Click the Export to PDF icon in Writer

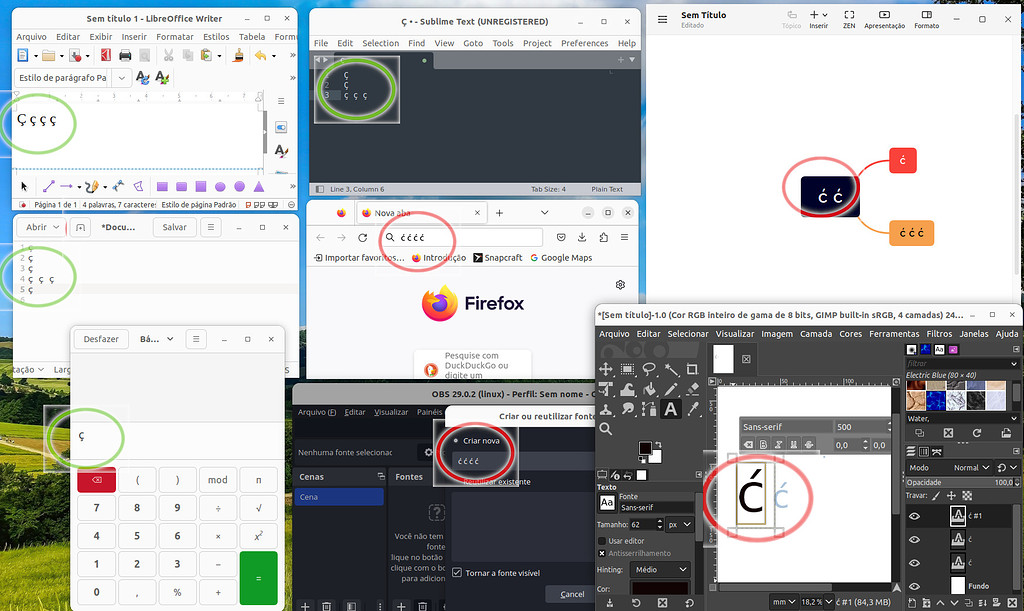click(105, 55)
